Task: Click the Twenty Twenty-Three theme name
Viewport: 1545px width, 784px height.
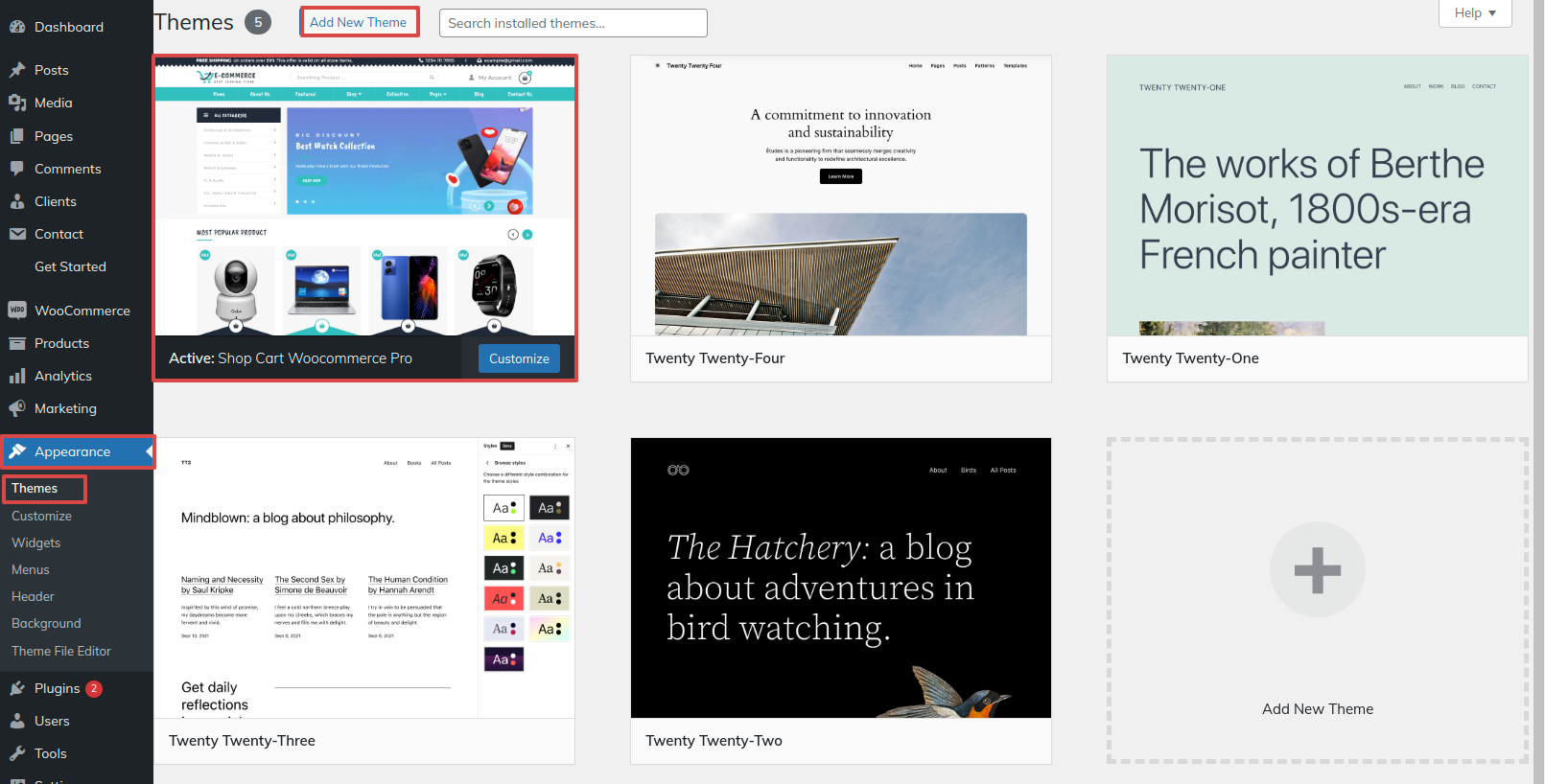Action: 242,741
